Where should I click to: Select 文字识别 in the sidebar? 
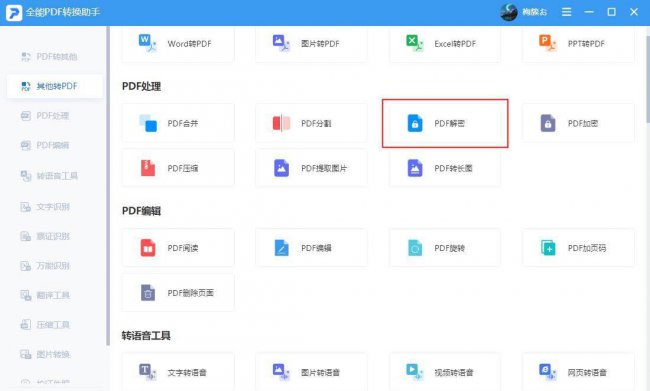click(x=55, y=206)
